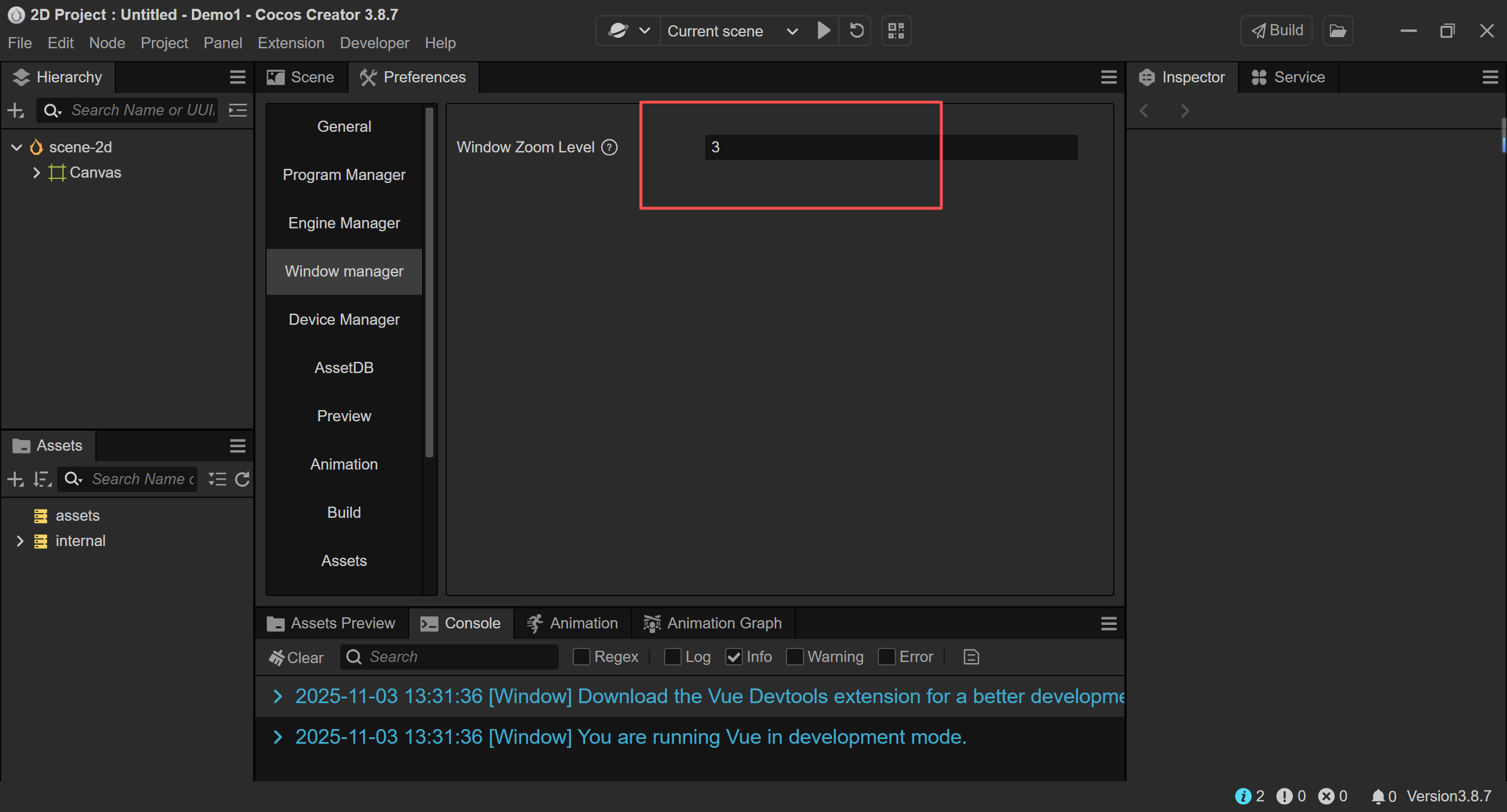Expand the Canvas node

click(36, 172)
